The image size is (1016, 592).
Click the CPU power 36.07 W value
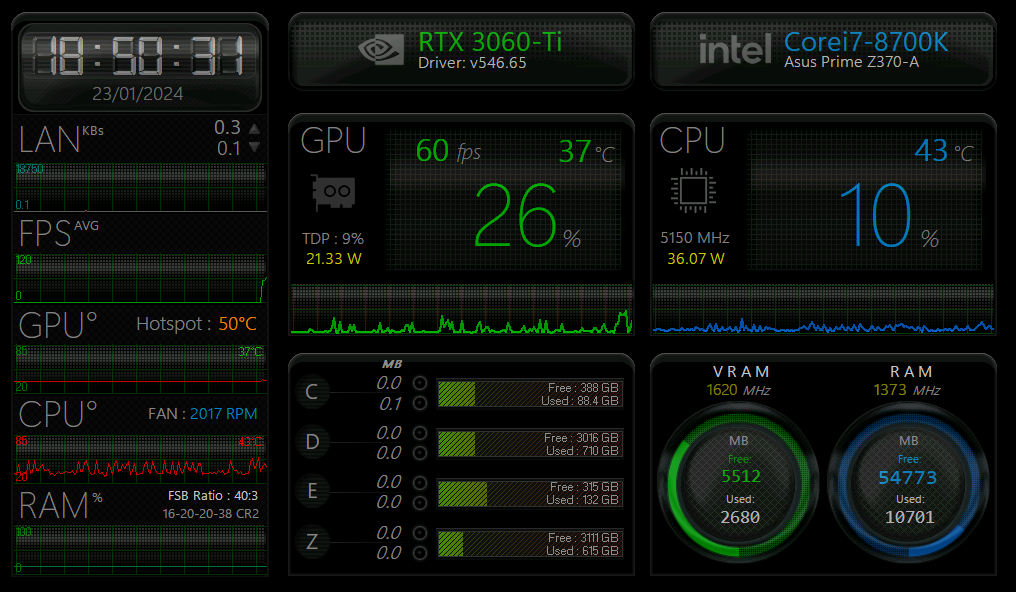696,258
